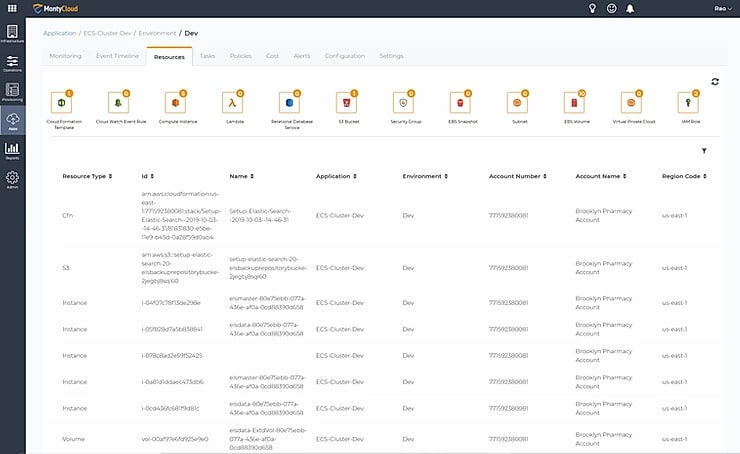Filter by S3 Bucket resource icon
This screenshot has width=740, height=454.
(x=346, y=103)
